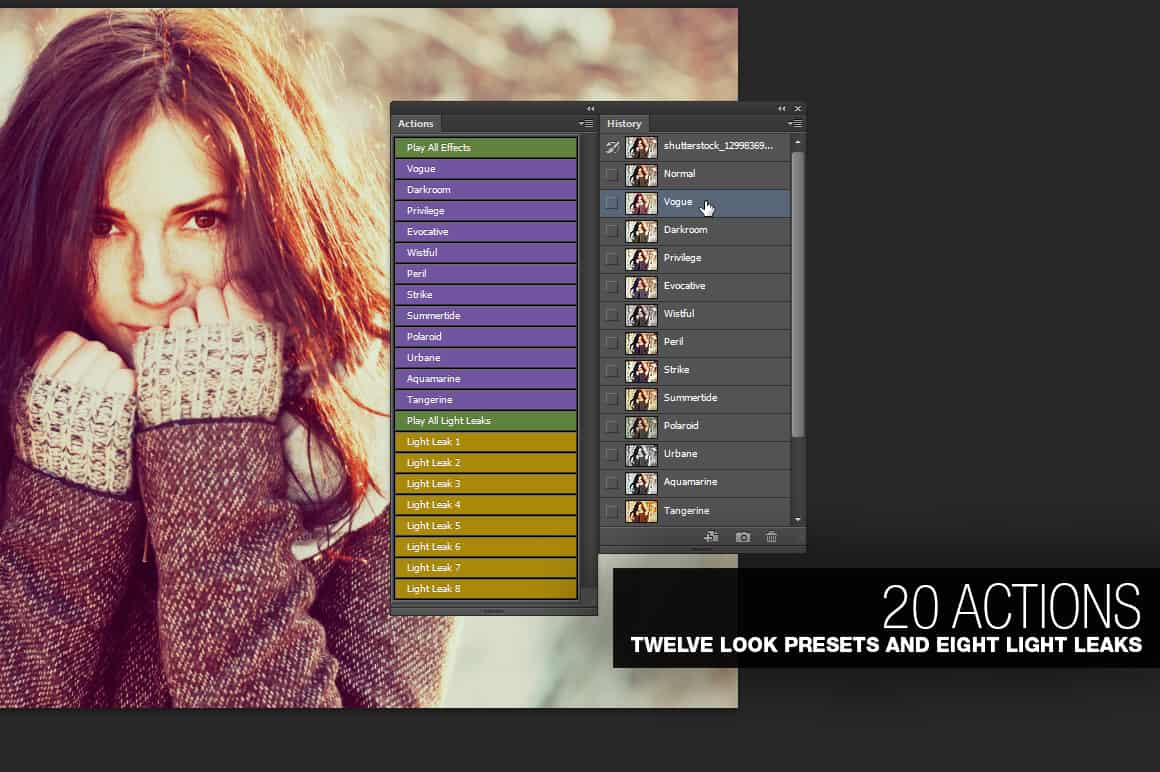Run the Peril action button
Viewport: 1160px width, 772px height.
[x=485, y=274]
